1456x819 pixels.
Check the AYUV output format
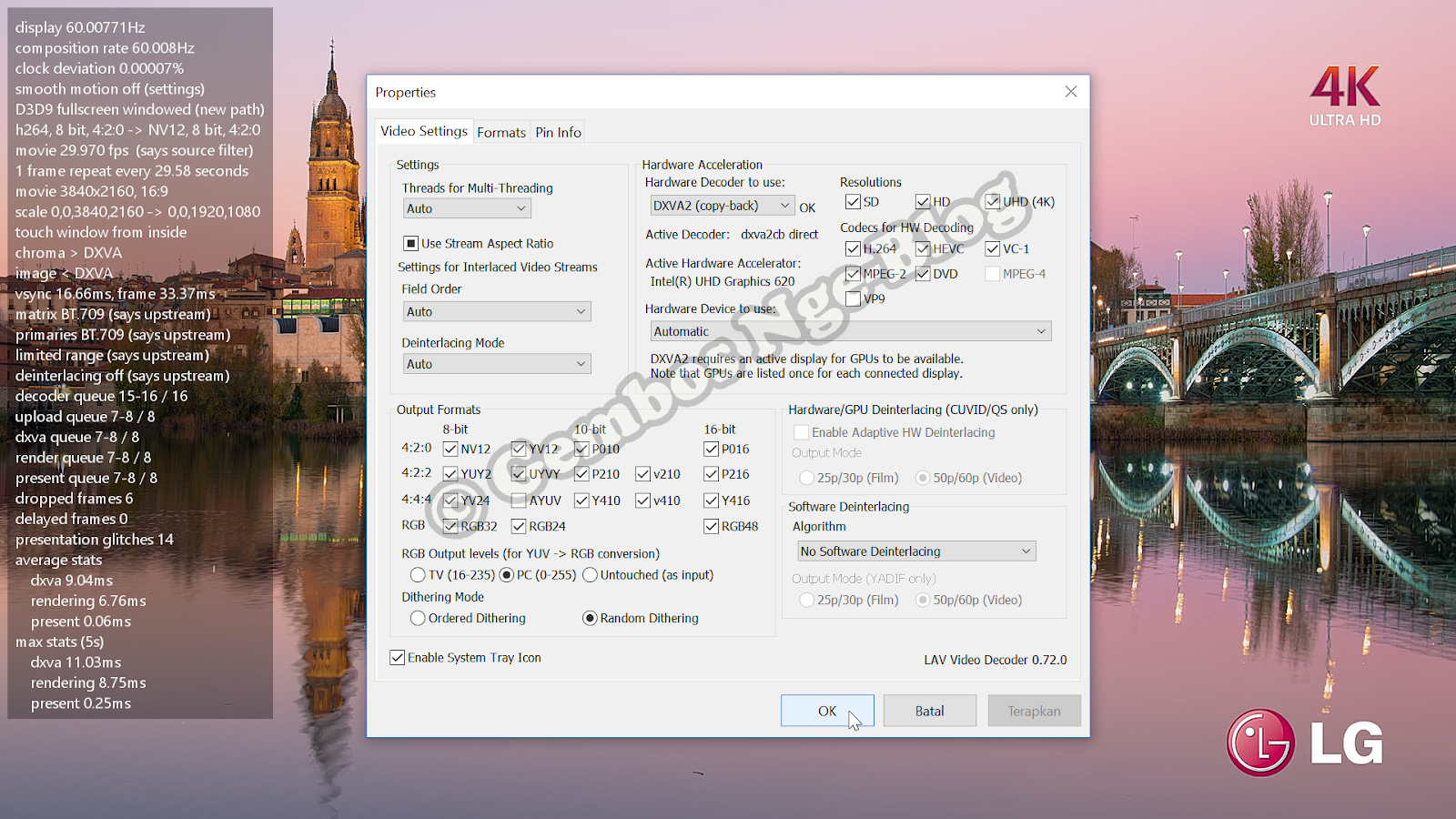[519, 500]
